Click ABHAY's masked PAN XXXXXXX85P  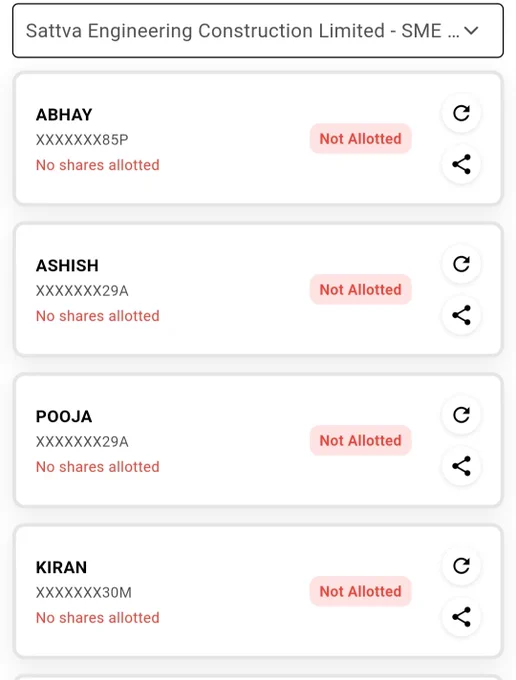82,140
